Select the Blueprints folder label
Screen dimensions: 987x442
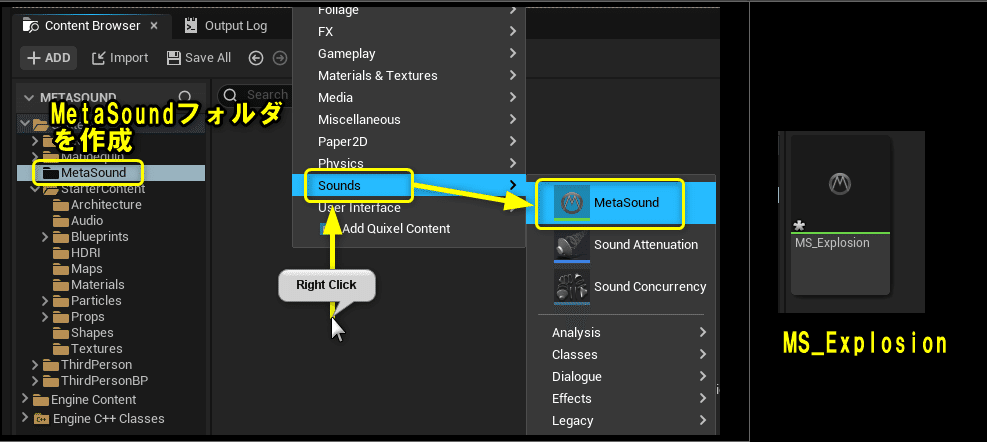tap(99, 237)
